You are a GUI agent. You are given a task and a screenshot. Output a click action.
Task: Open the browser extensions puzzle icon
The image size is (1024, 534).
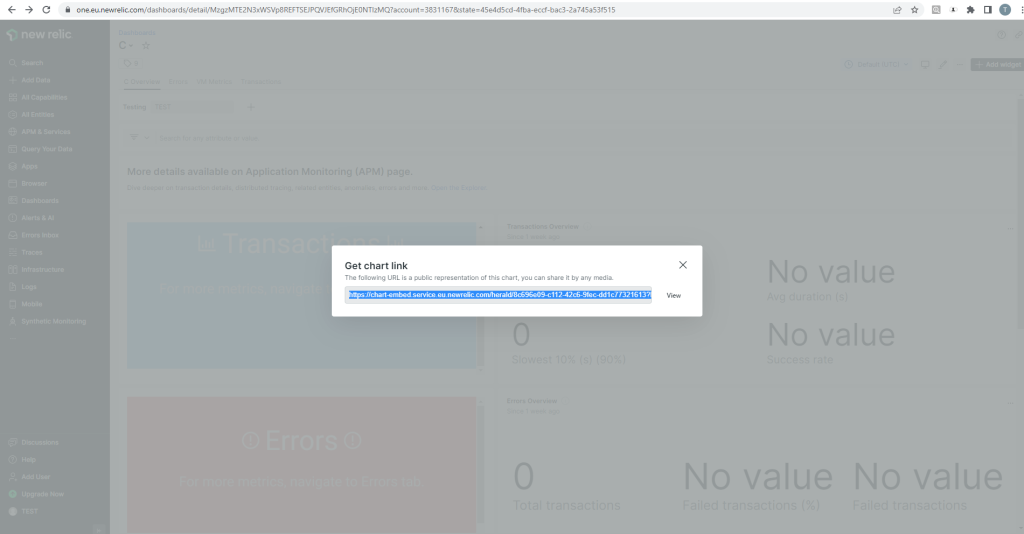pyautogui.click(x=970, y=10)
